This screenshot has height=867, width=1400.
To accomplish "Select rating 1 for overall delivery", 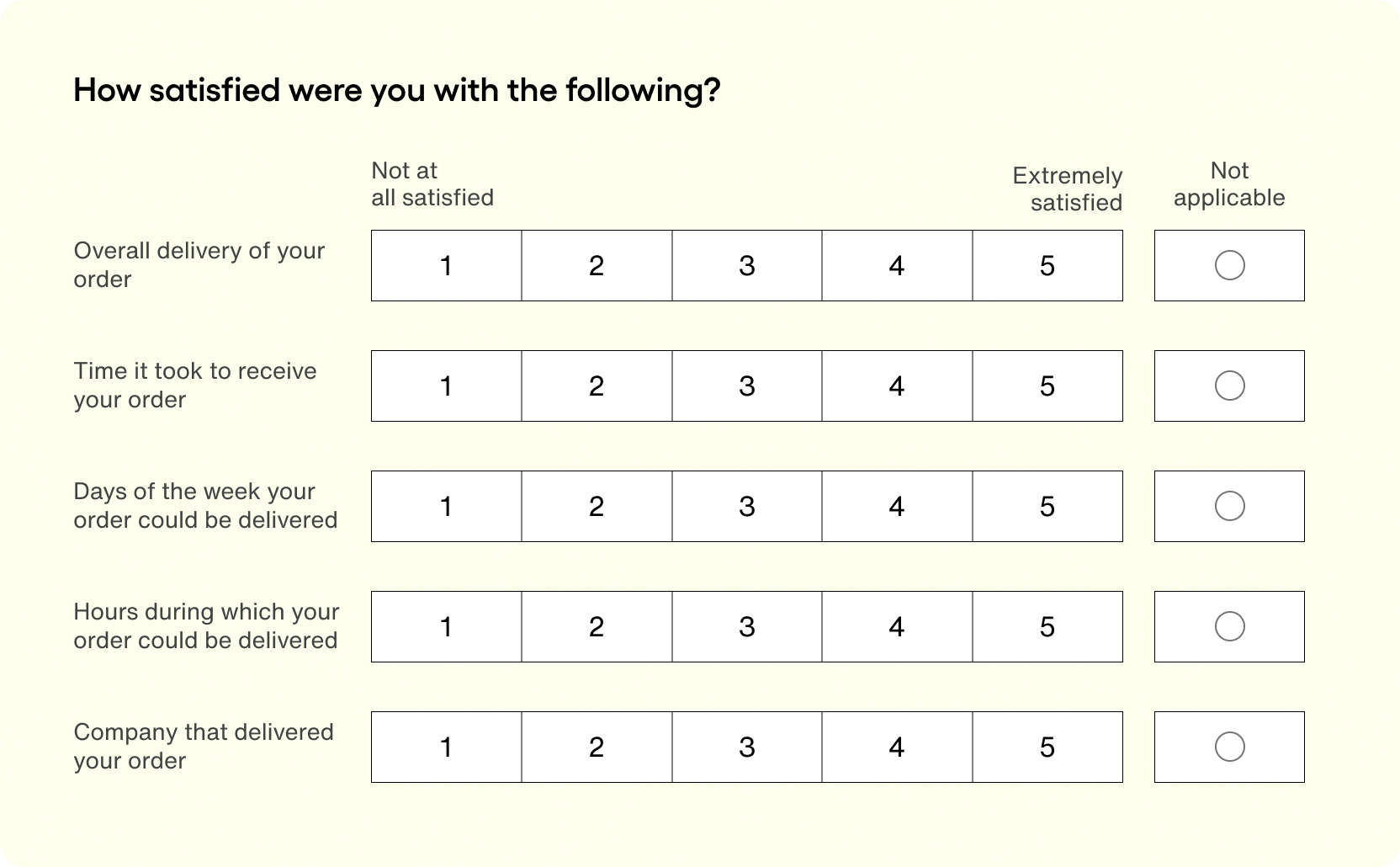I will click(446, 265).
